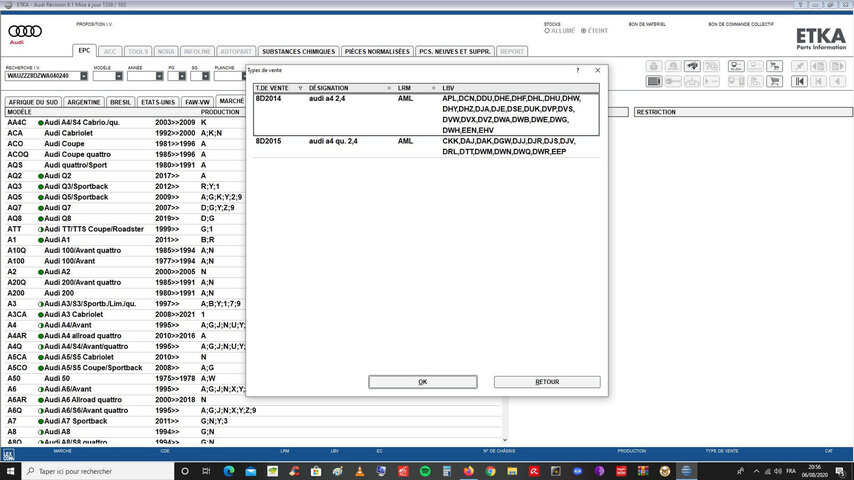Open Calculator from taskbar
The image size is (854, 480).
447,471
